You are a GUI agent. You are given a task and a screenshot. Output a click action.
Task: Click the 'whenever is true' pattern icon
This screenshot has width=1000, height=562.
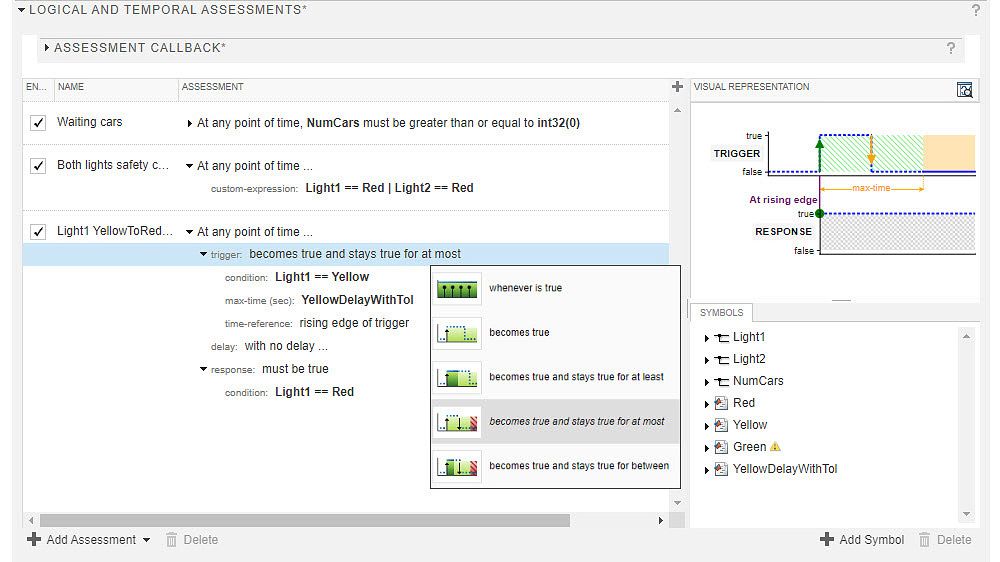(x=458, y=288)
